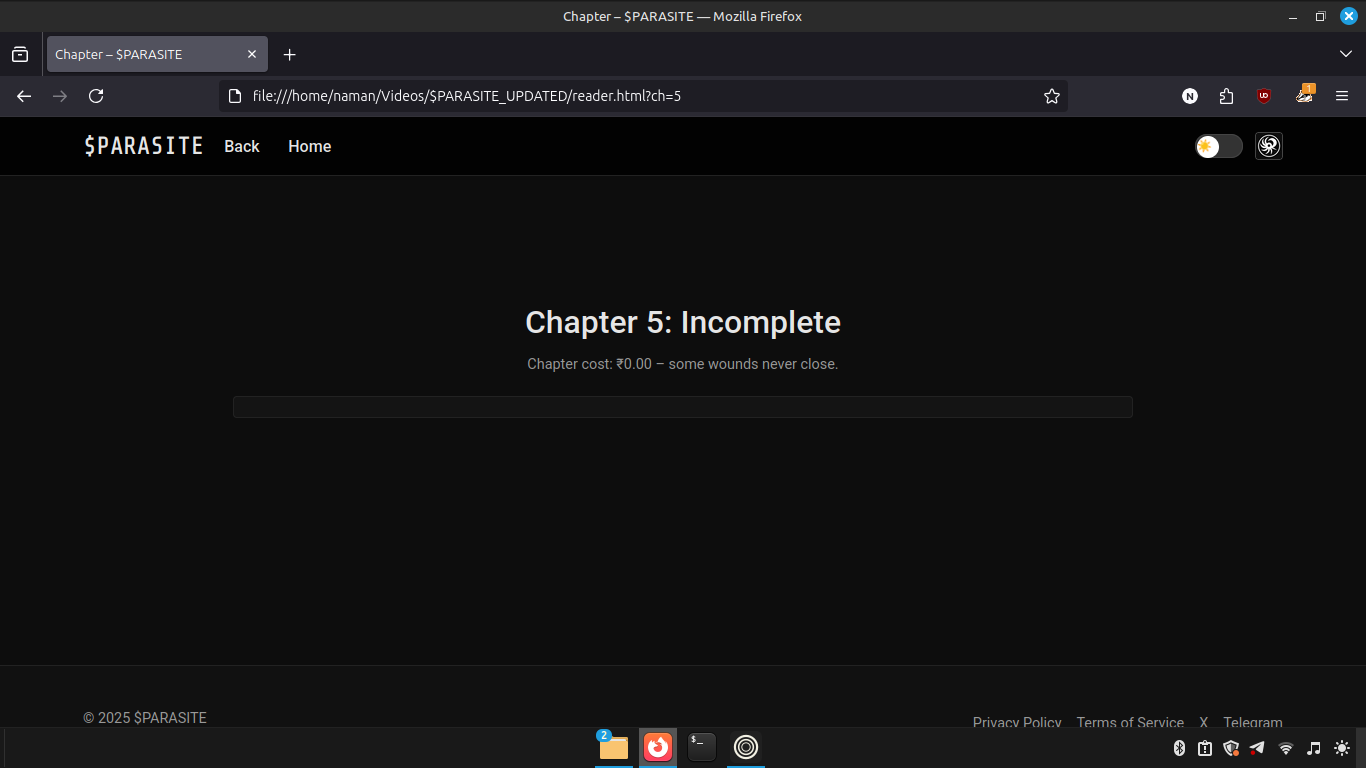Click the empty chapter content box
This screenshot has width=1366, height=768.
point(683,407)
